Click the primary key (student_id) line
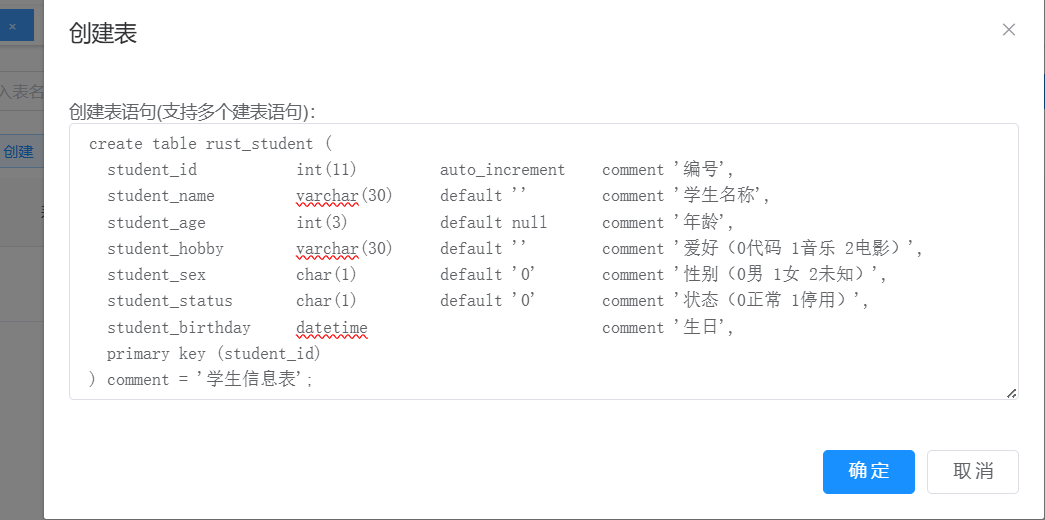 point(214,353)
